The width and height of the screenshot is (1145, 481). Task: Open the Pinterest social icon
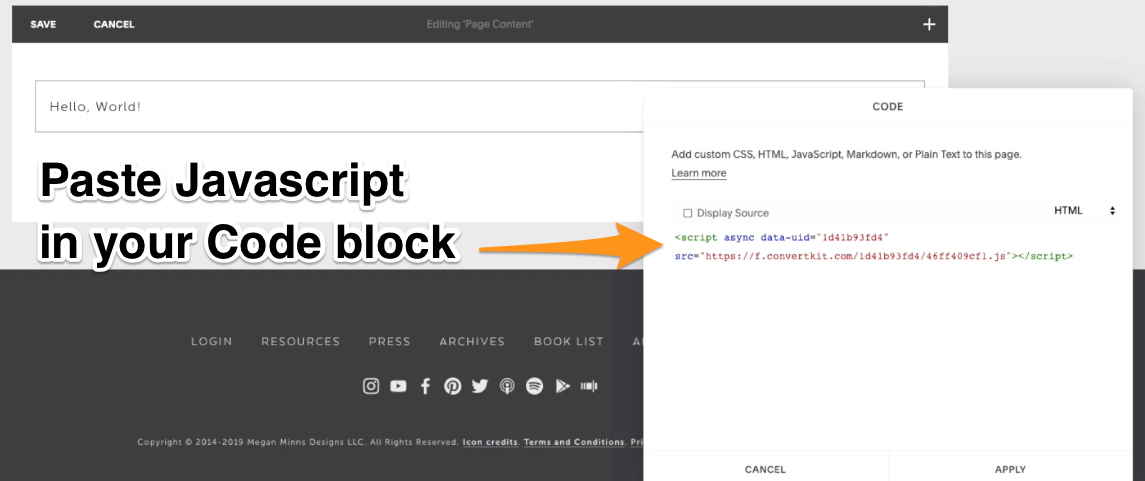tap(453, 386)
